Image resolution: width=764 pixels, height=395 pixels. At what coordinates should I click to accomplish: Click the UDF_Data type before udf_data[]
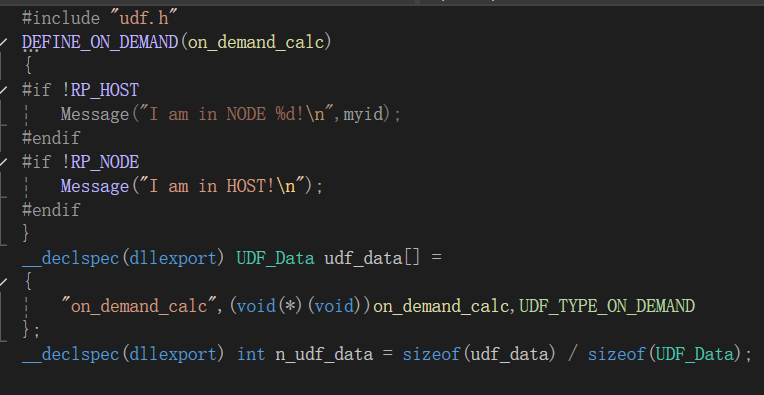(x=275, y=258)
